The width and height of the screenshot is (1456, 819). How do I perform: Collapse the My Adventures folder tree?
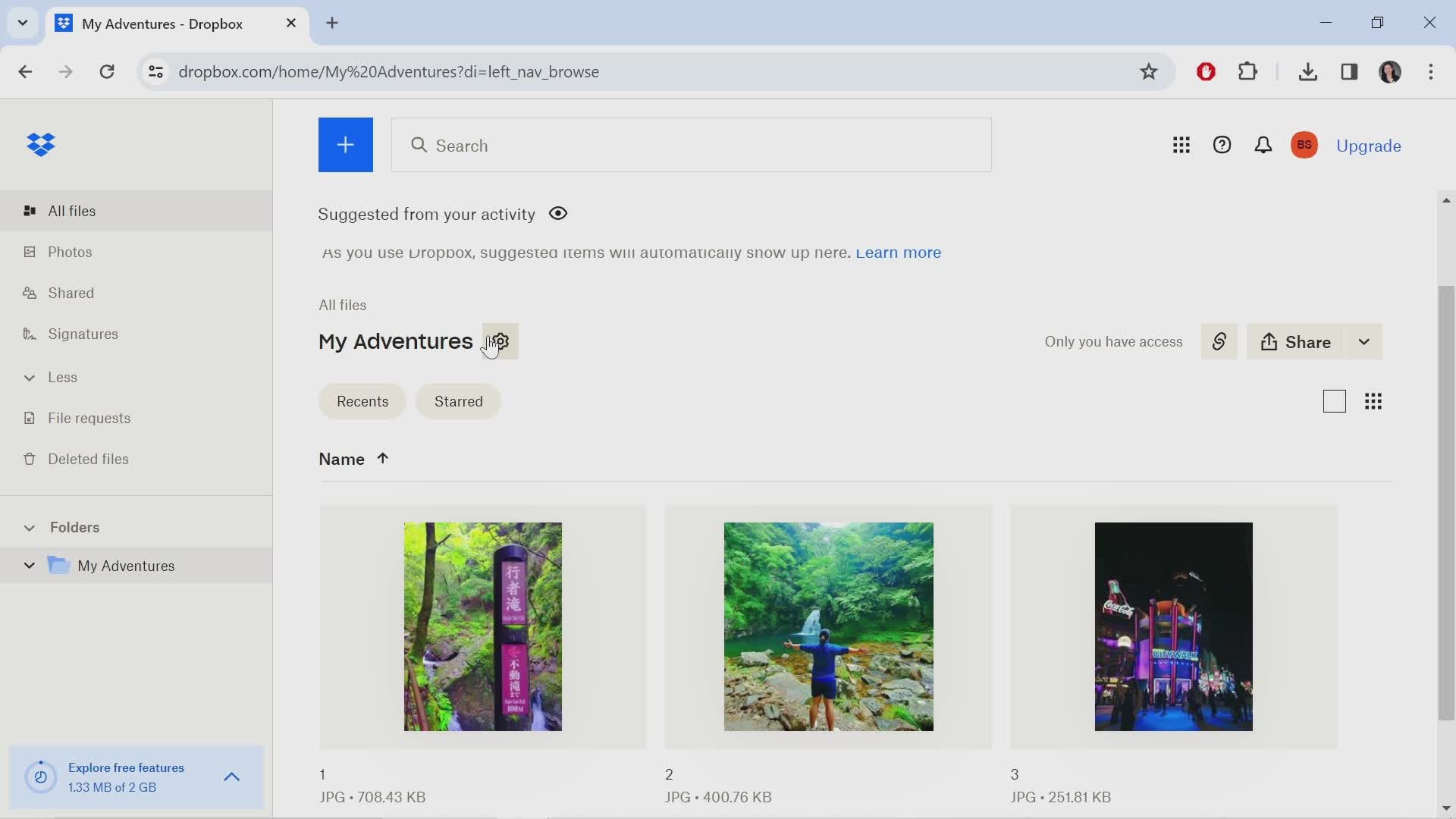click(28, 565)
